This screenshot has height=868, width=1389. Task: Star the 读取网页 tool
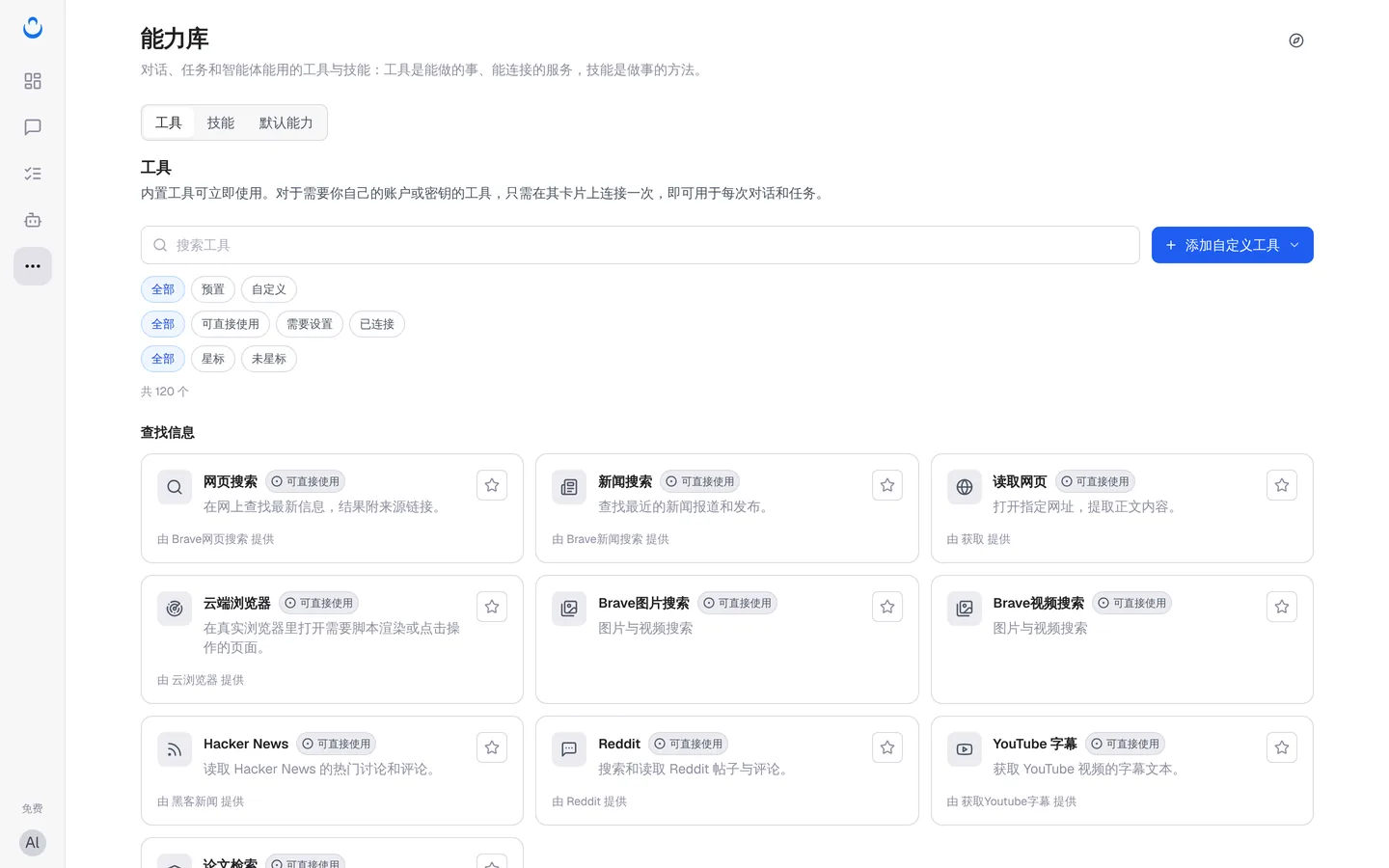tap(1282, 485)
